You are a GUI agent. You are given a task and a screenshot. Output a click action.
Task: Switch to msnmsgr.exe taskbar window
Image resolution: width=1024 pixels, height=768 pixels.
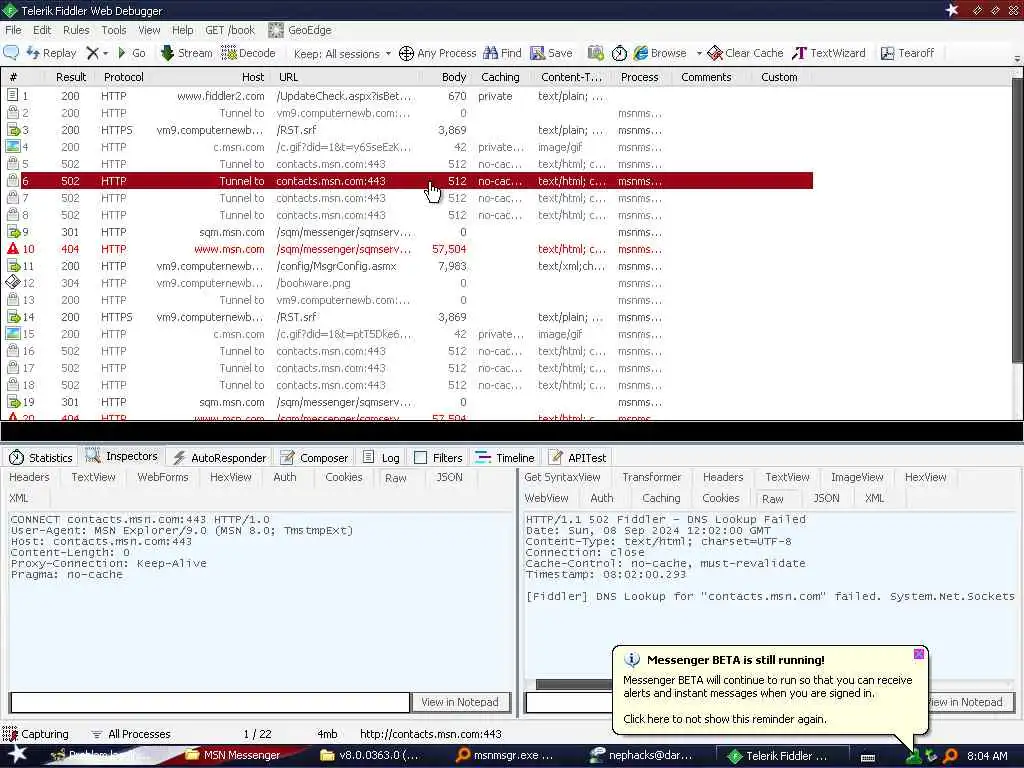[x=505, y=756]
